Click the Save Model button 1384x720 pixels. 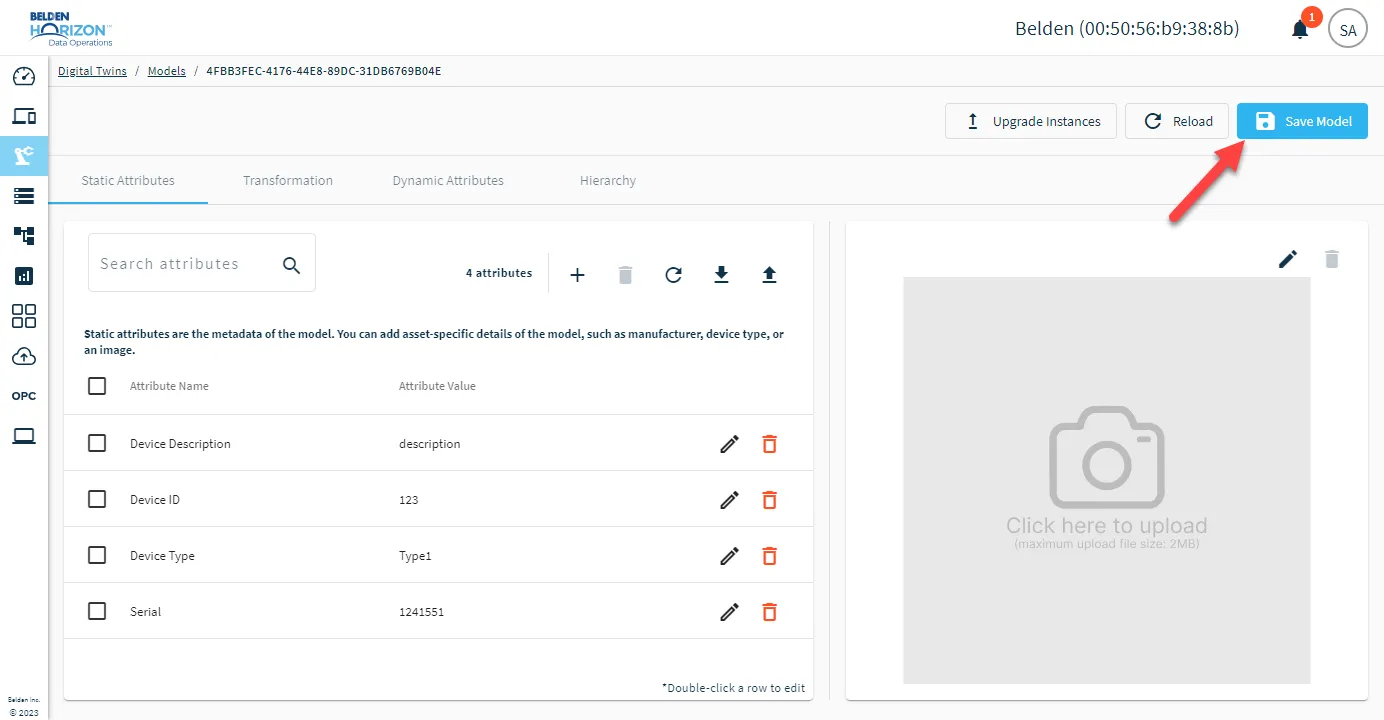1302,121
